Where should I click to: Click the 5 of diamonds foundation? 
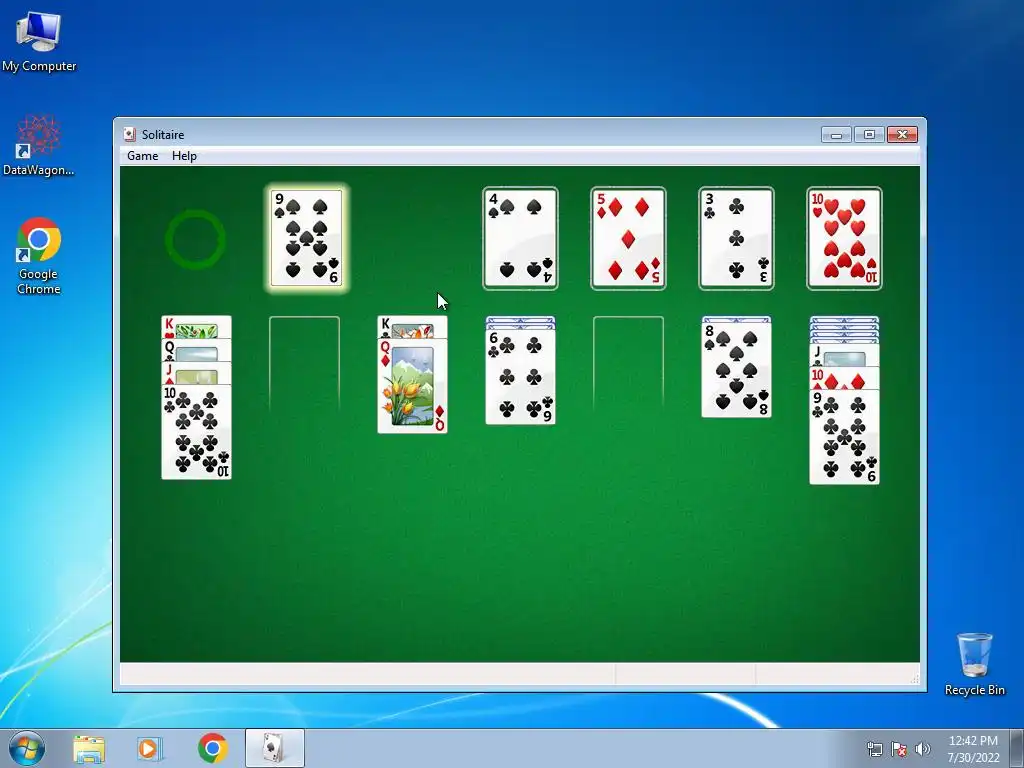[x=628, y=238]
